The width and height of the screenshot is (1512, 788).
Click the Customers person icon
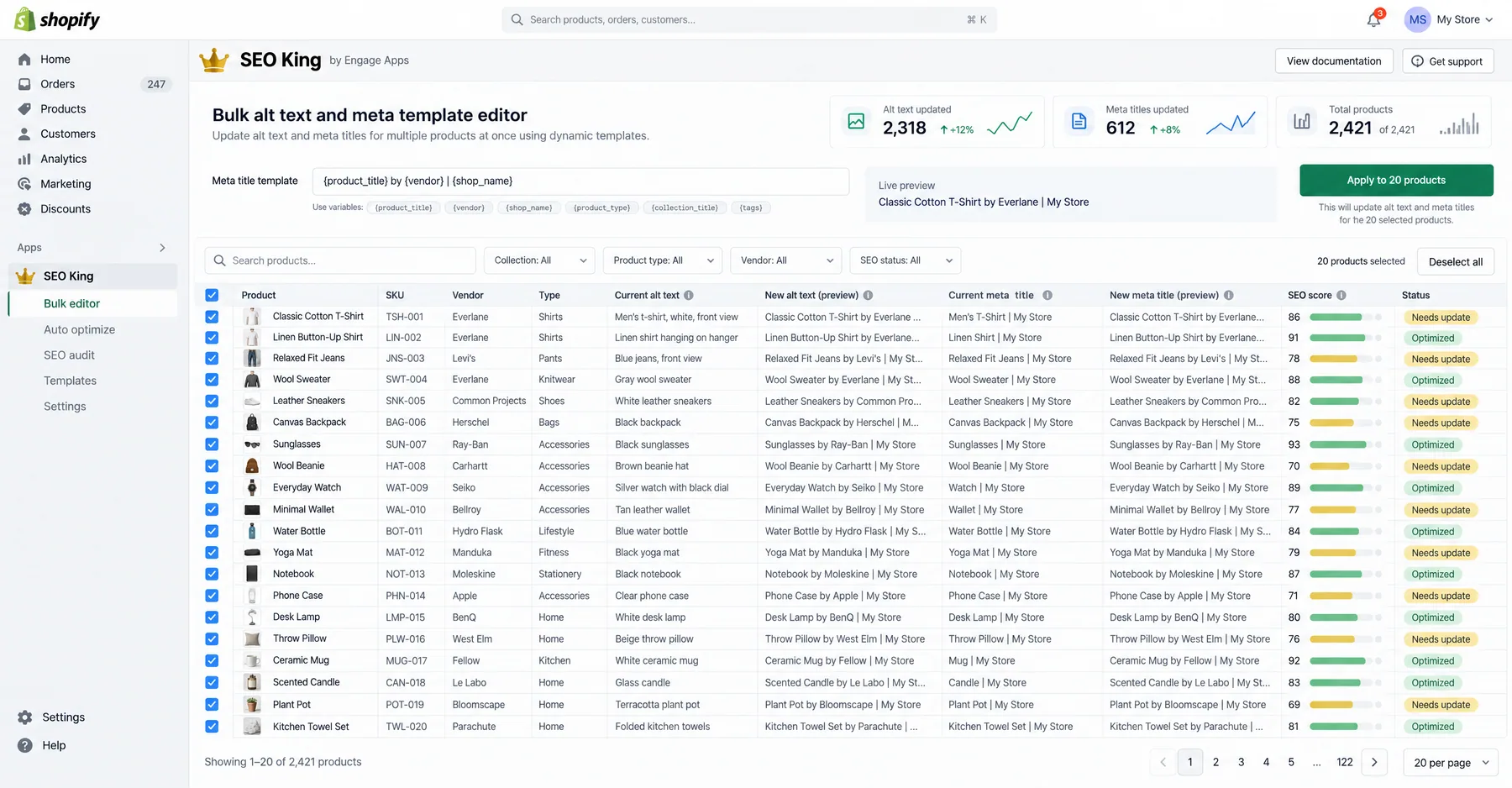(x=24, y=134)
